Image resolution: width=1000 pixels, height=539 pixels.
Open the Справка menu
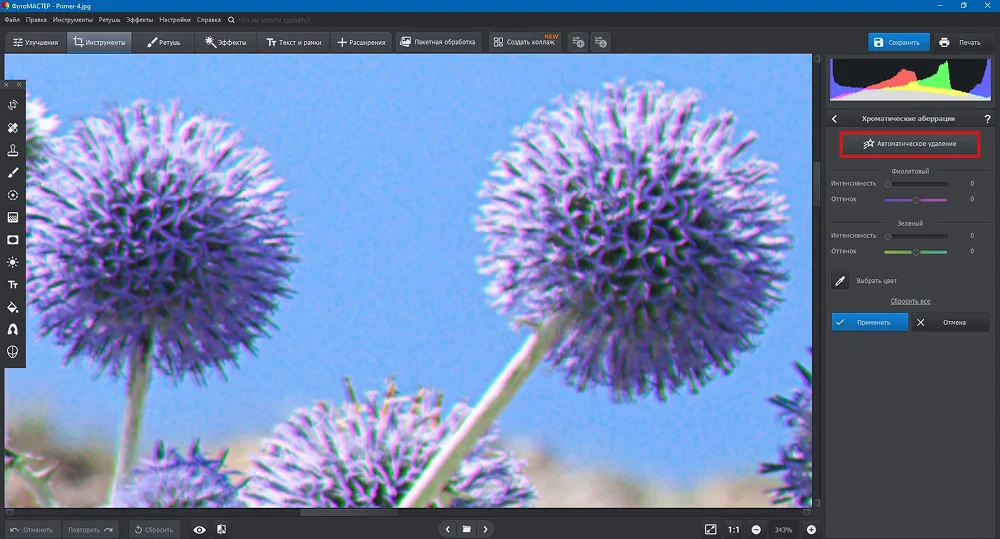click(209, 20)
